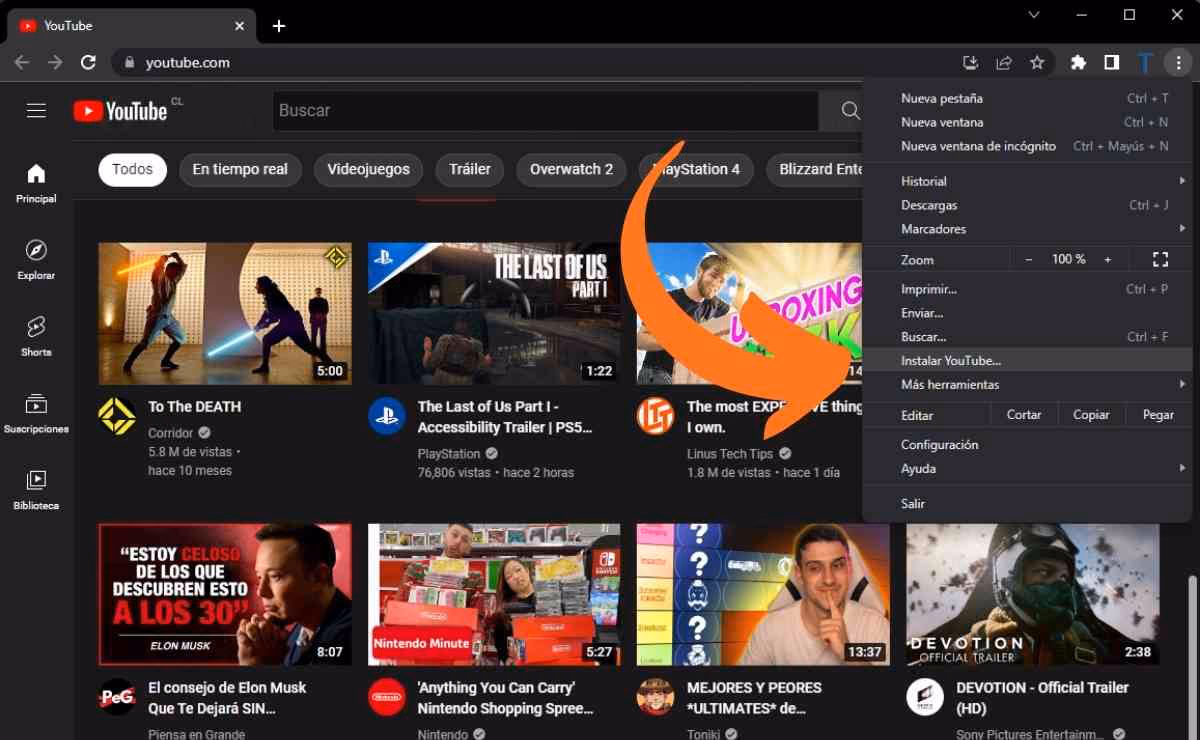Click the share page icon in address bar
Image resolution: width=1200 pixels, height=740 pixels.
[x=1003, y=63]
